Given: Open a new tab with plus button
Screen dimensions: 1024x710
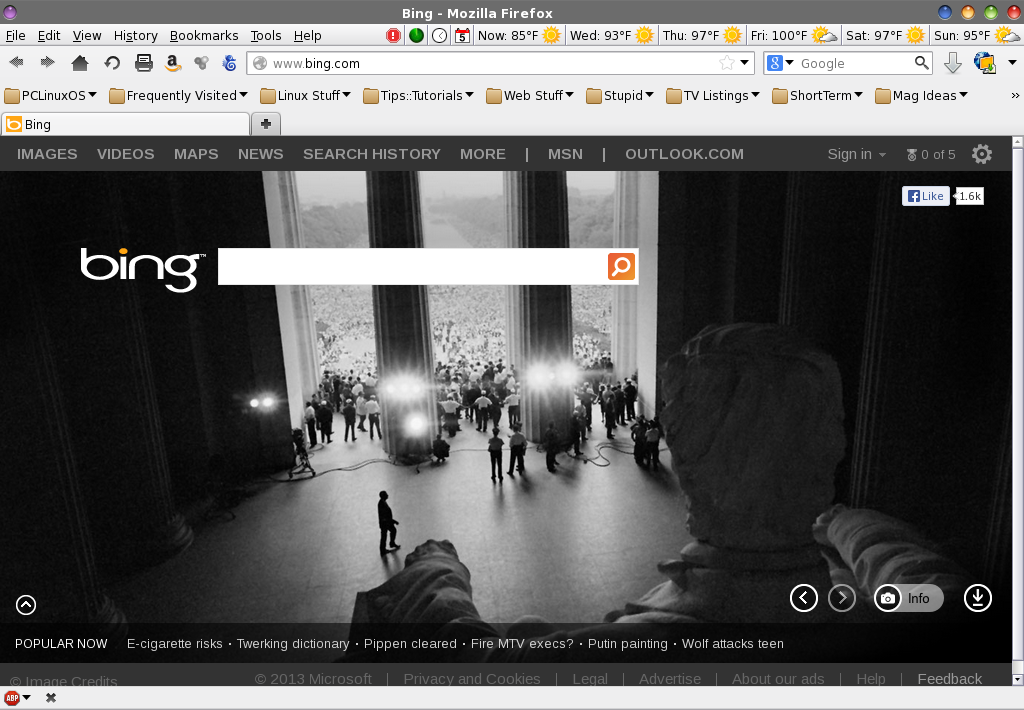Looking at the screenshot, I should [266, 124].
